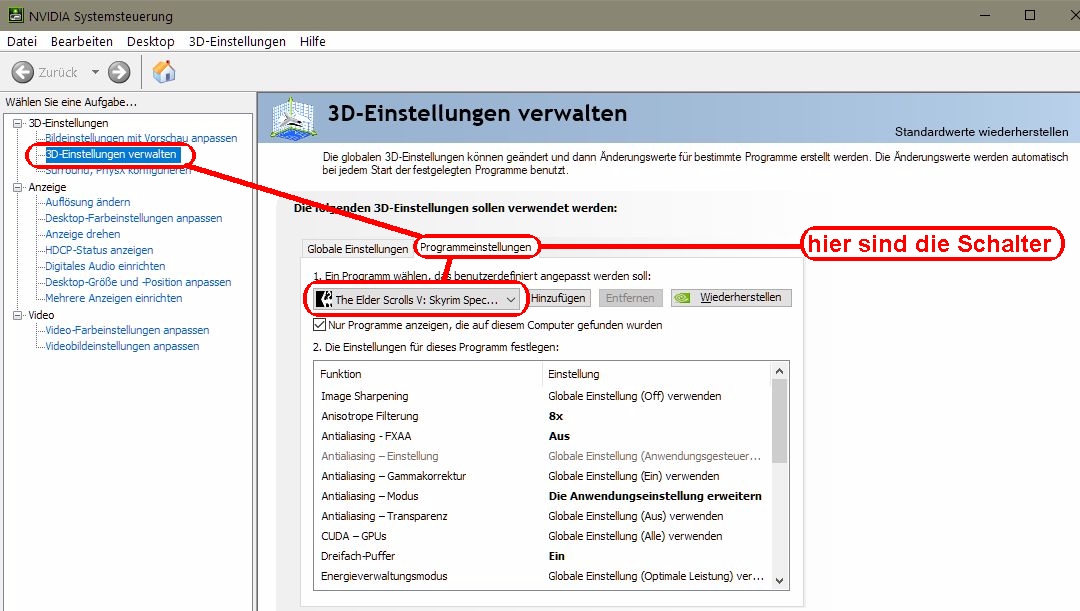The image size is (1080, 611).
Task: Open the Hilfe menu
Action: point(312,42)
